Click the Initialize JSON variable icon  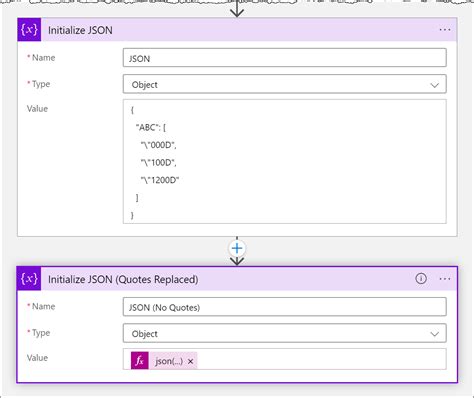[x=29, y=30]
